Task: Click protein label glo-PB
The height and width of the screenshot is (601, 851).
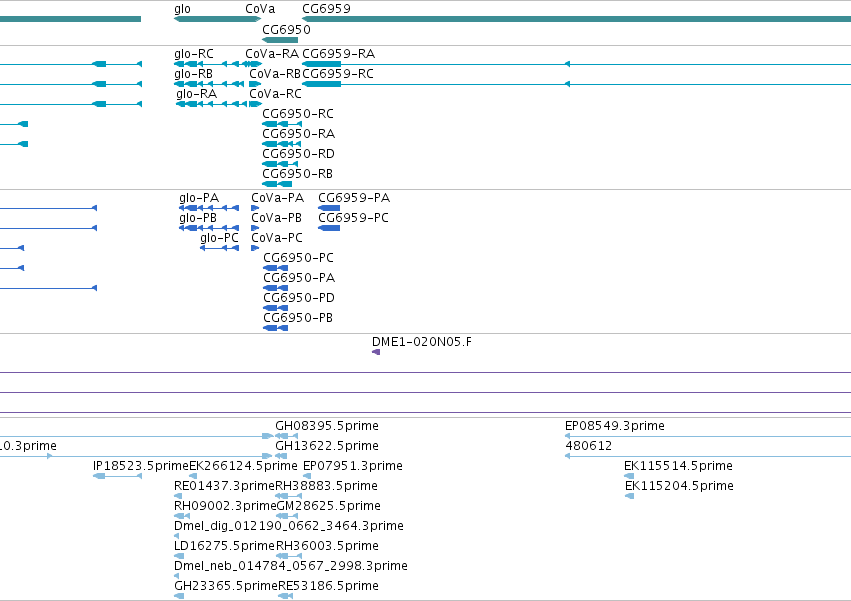Action: (x=198, y=218)
